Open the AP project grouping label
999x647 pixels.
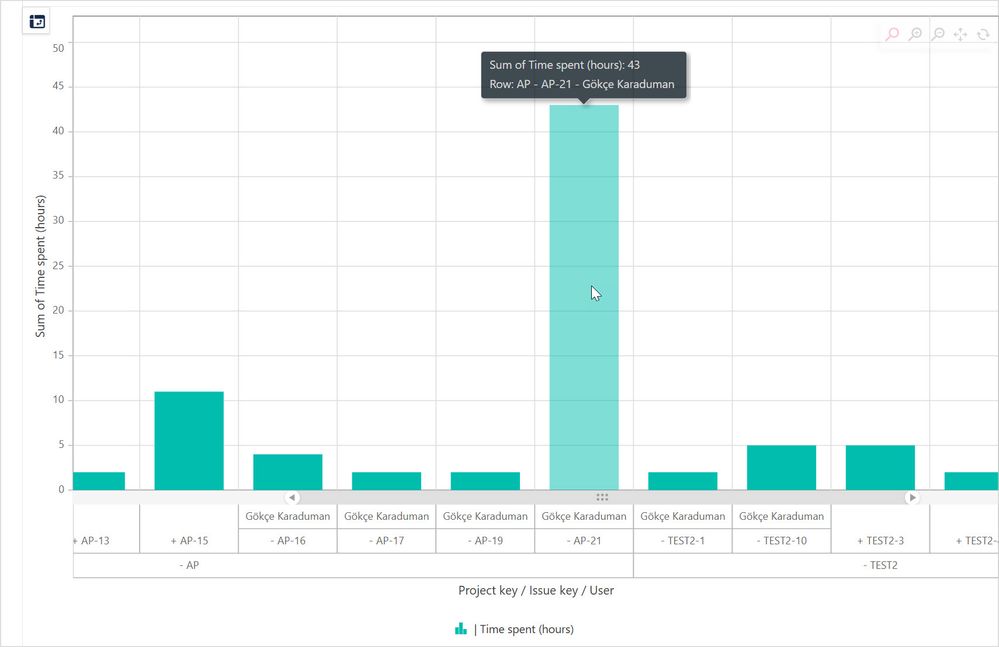point(190,565)
